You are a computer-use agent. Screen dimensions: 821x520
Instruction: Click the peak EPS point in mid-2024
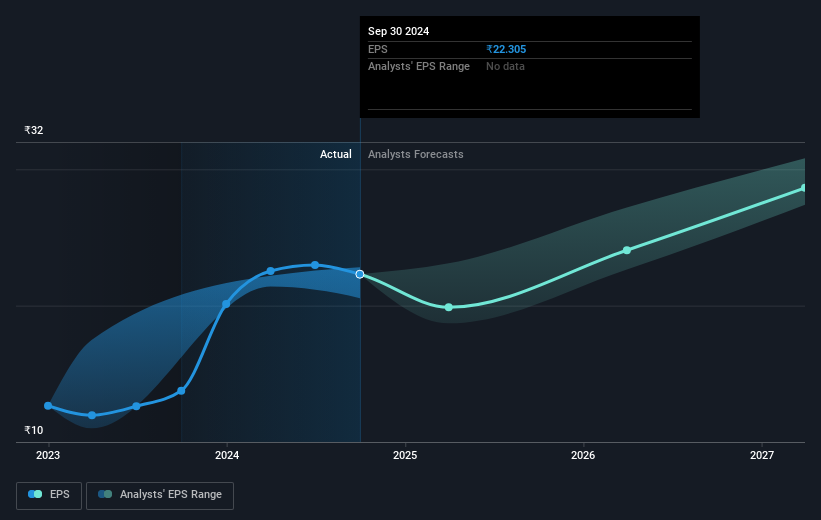pyautogui.click(x=315, y=265)
